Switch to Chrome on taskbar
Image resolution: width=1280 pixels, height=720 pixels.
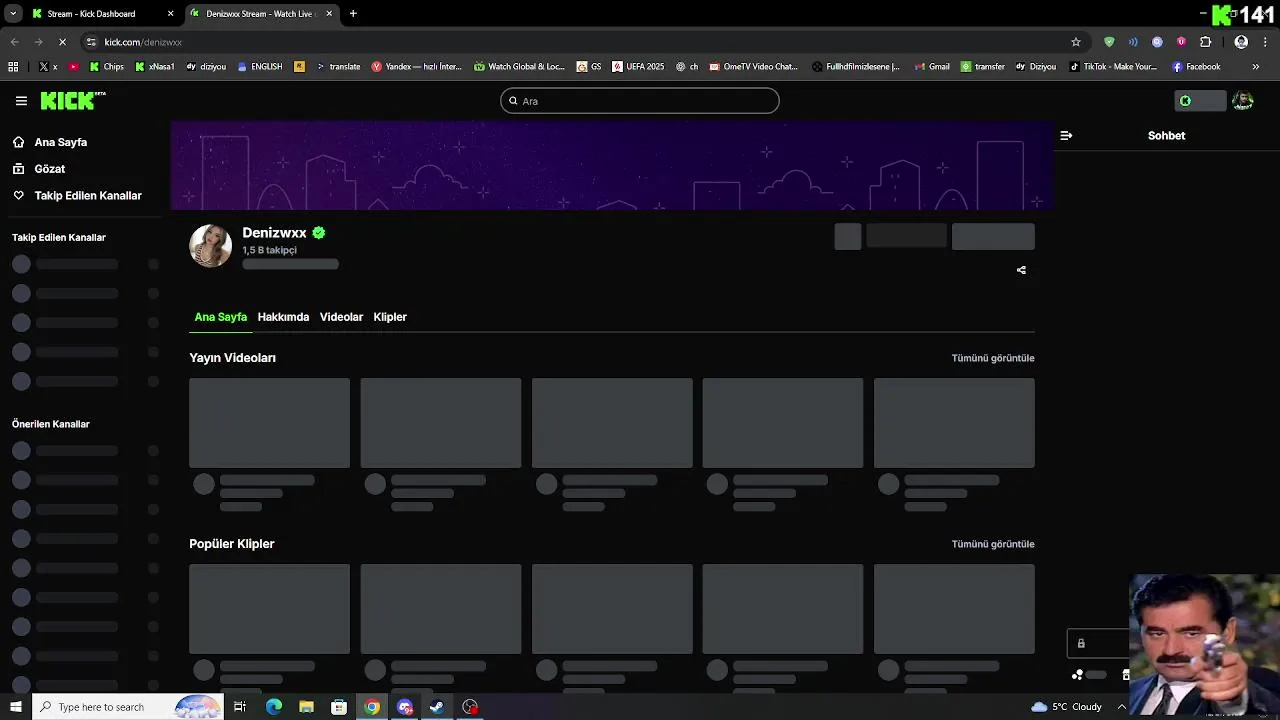tap(372, 707)
